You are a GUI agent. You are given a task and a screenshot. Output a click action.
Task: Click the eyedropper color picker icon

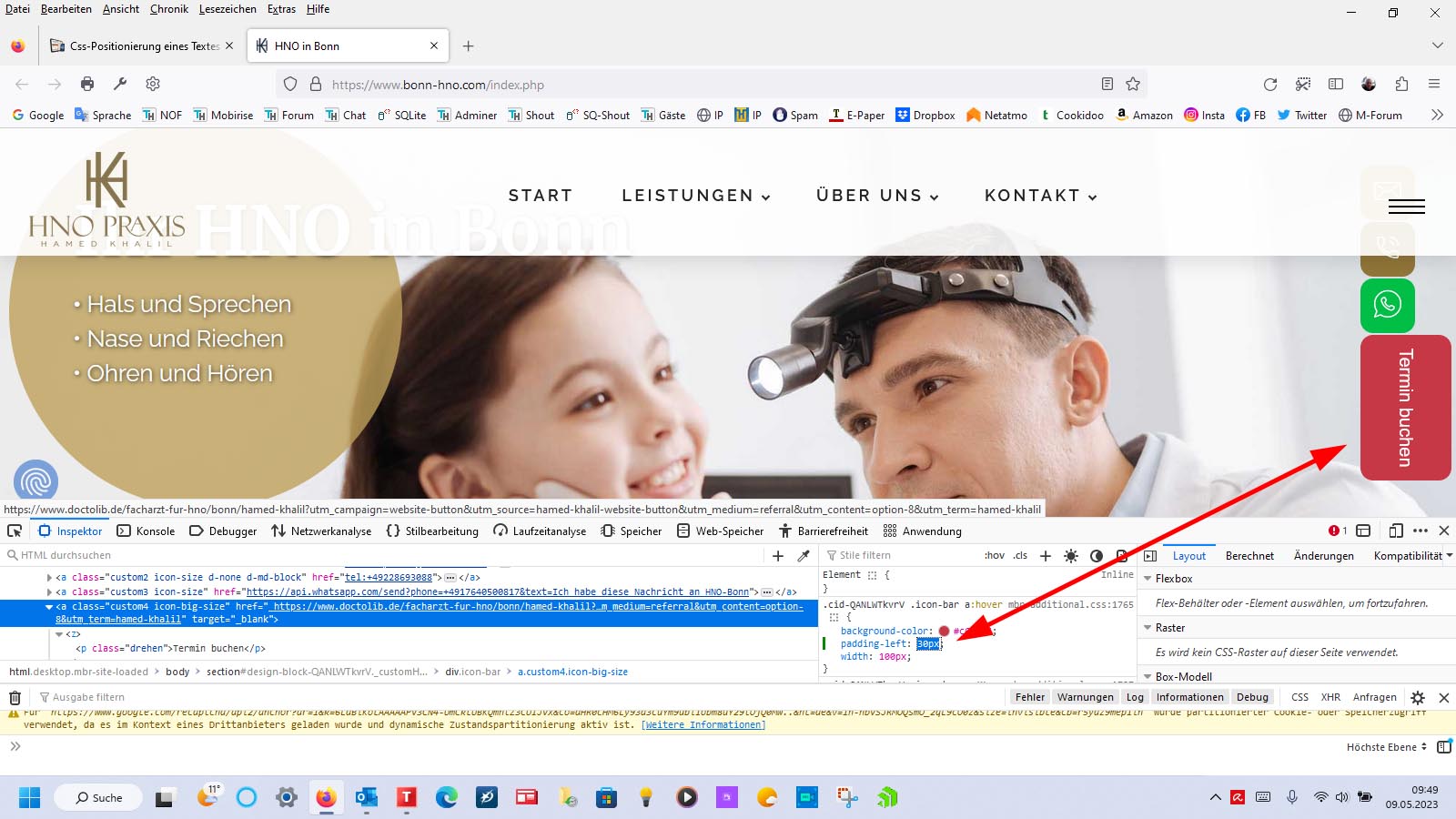[x=804, y=555]
